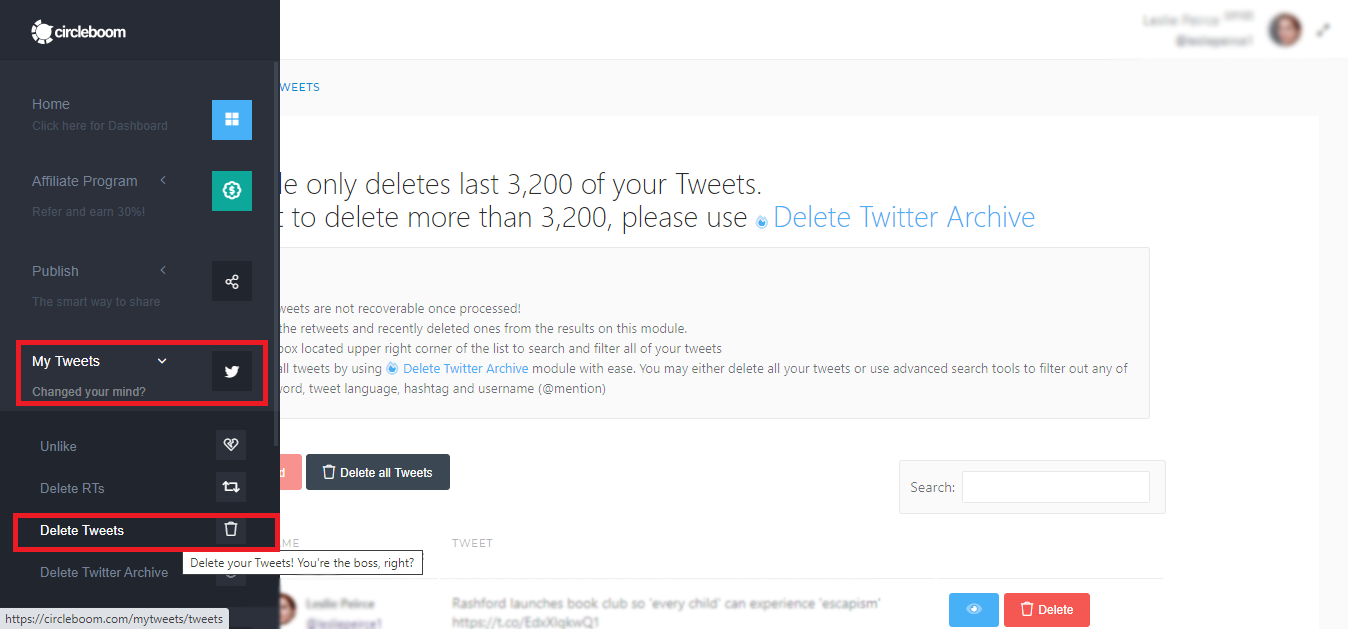Click the expand arrows near the profile
Viewport: 1348px width, 629px height.
1323,30
